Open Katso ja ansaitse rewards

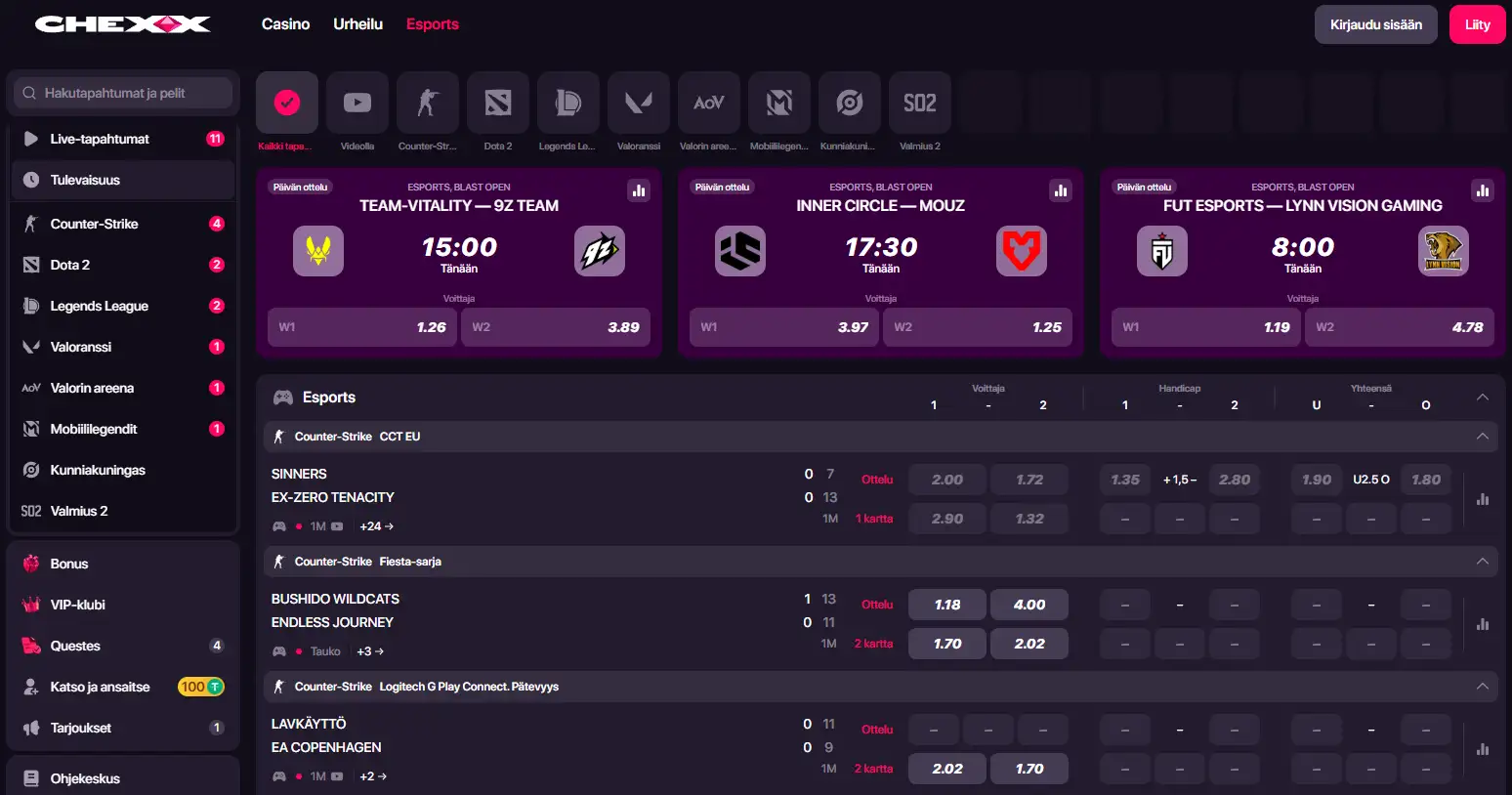click(x=123, y=687)
